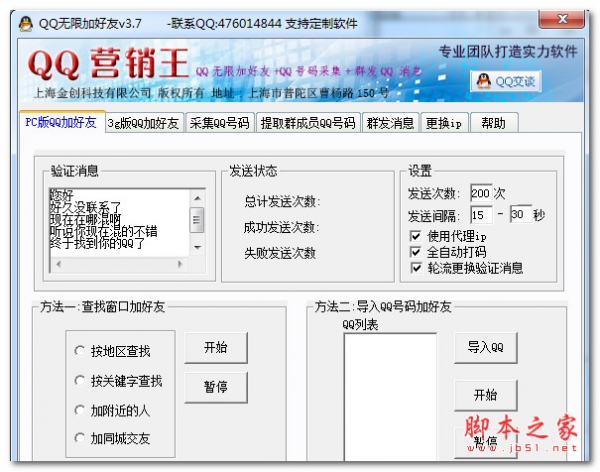
Task: Open the 3g版QQ加好友 tab
Action: tap(143, 123)
